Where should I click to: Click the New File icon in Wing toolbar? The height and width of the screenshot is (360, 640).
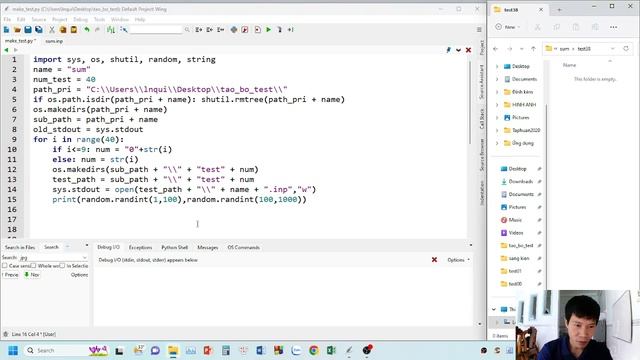(6, 29)
